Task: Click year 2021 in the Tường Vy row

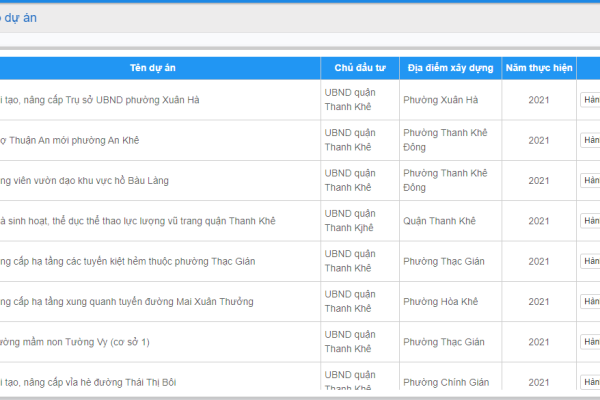Action: [539, 342]
